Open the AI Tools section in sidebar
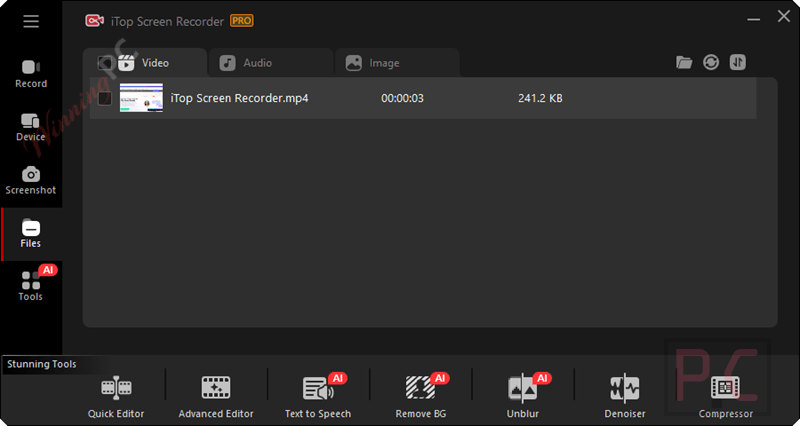800x426 pixels. pos(31,287)
